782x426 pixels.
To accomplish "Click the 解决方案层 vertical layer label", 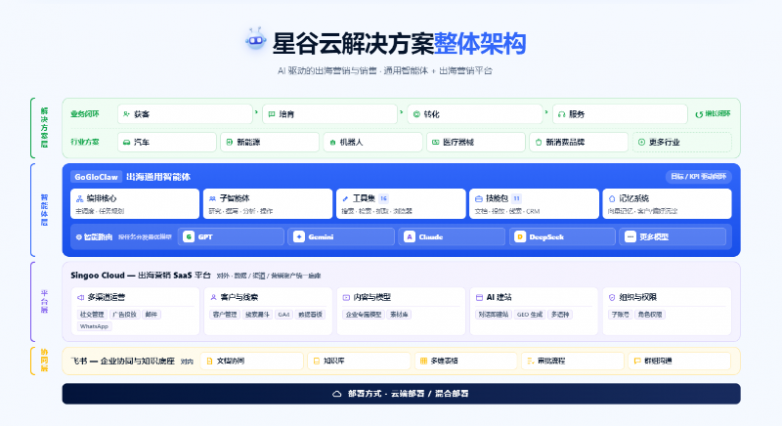I will [x=44, y=128].
